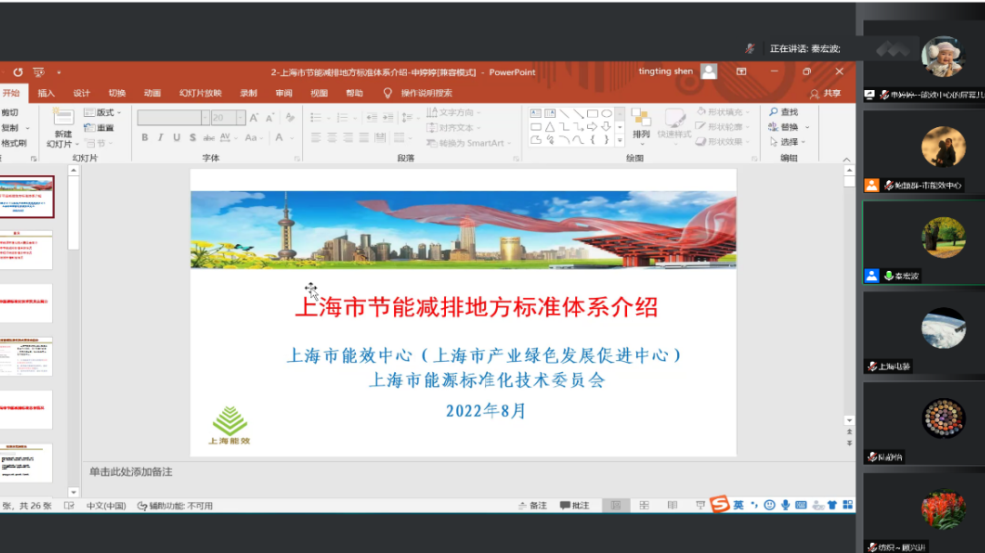Switch to the Slide Show (幻灯片放映) tab
985x553 pixels.
click(200, 93)
